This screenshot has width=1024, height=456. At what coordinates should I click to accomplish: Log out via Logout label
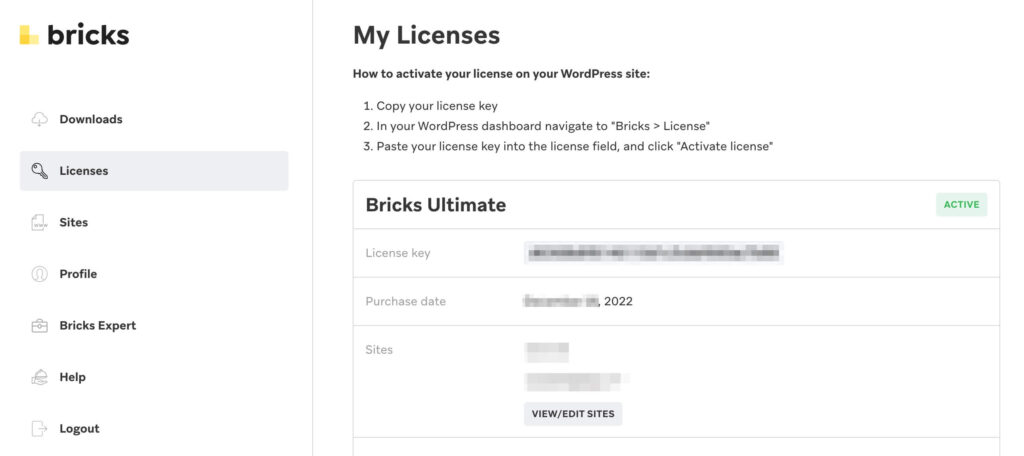80,429
